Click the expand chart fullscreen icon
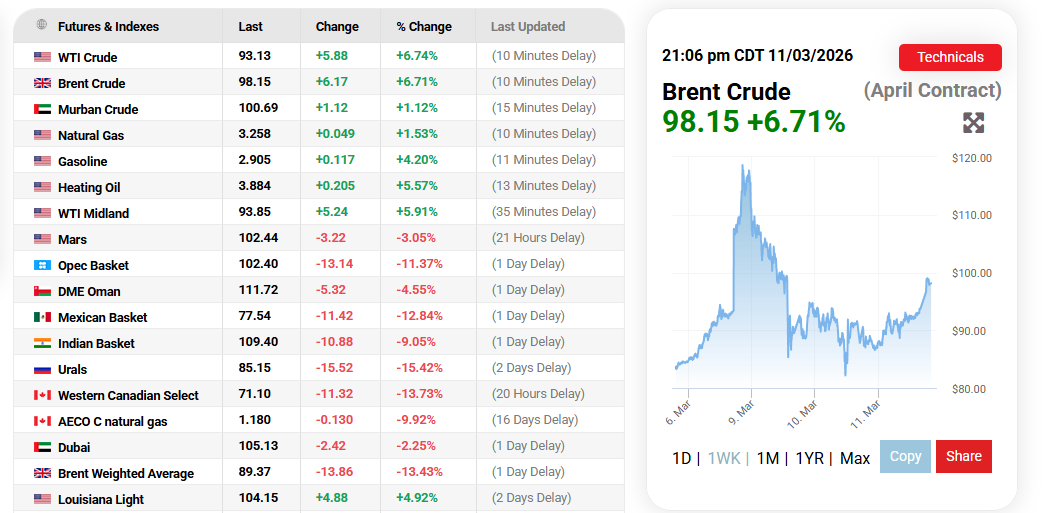1043x513 pixels. (973, 123)
